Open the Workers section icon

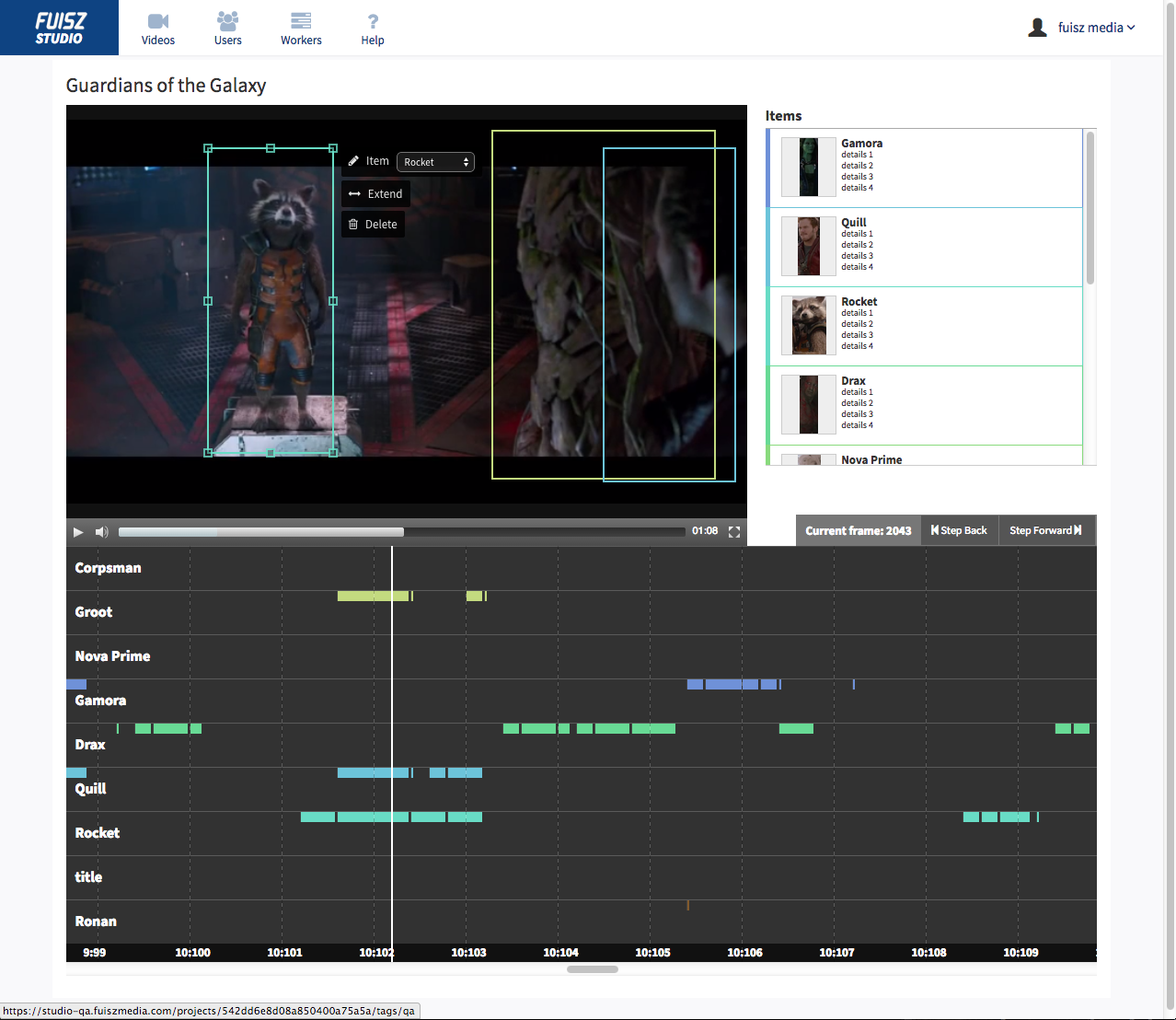click(301, 21)
